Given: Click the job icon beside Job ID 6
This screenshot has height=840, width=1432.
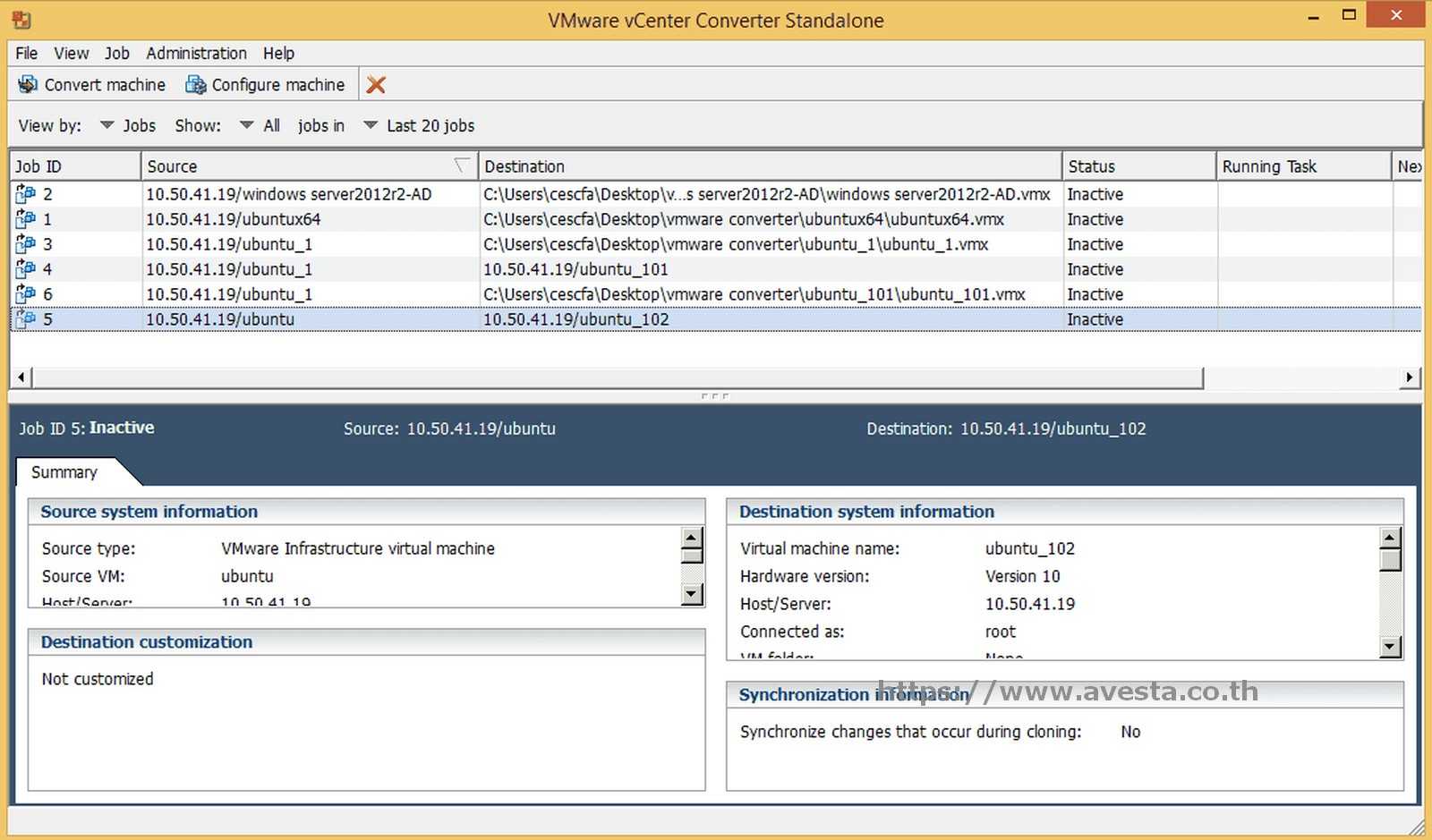Looking at the screenshot, I should pos(27,293).
